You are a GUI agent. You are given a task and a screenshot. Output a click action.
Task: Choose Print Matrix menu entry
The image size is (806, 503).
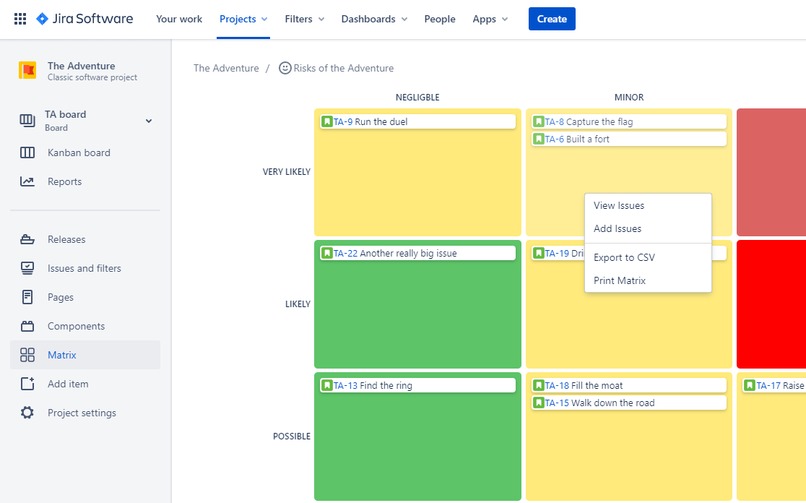648,281
